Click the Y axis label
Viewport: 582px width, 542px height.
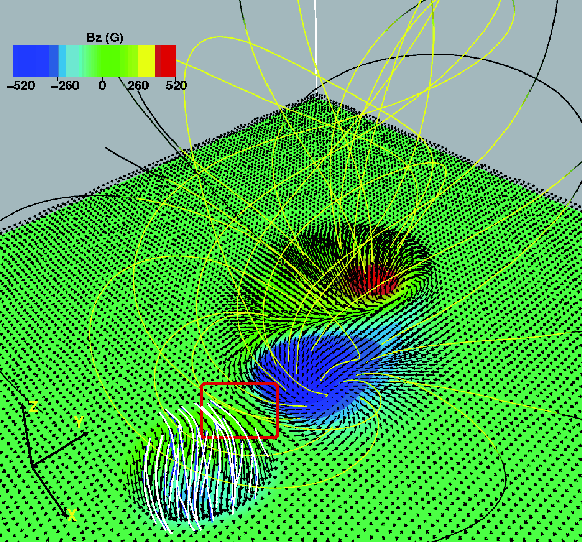79,422
